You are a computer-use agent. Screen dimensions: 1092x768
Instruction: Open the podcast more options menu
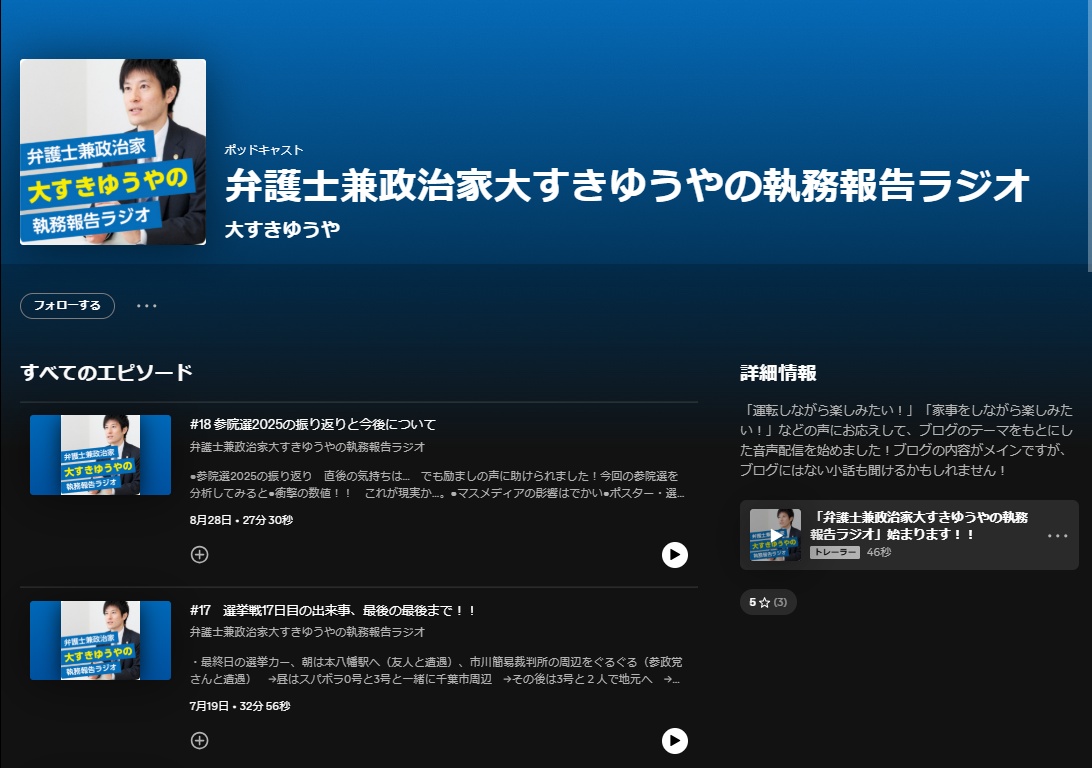point(147,306)
